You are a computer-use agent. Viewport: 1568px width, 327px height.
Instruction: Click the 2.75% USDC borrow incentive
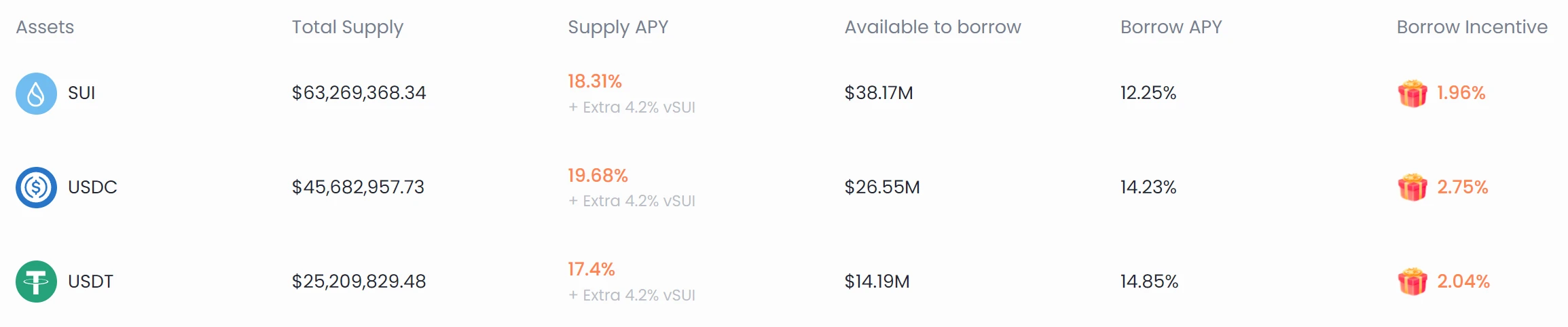(x=1462, y=187)
